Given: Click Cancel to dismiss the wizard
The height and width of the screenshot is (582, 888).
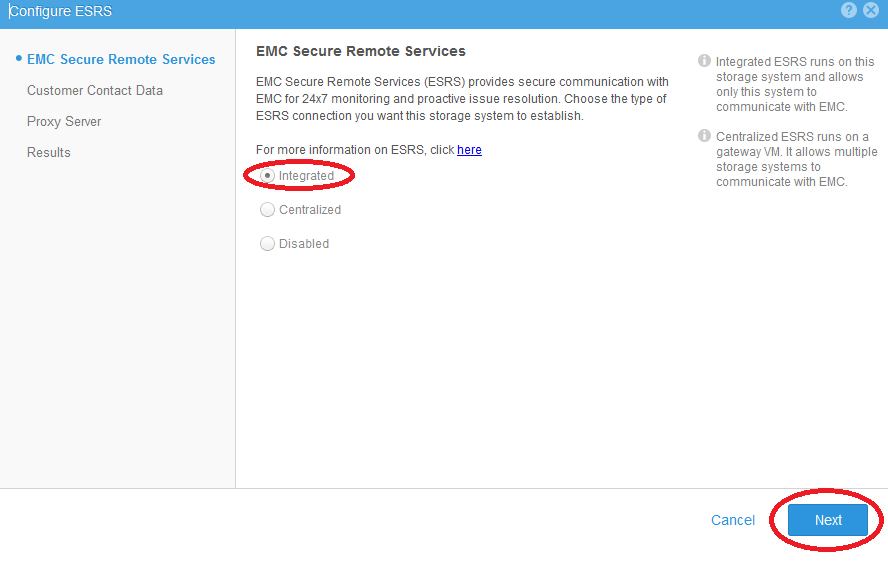Looking at the screenshot, I should click(733, 520).
